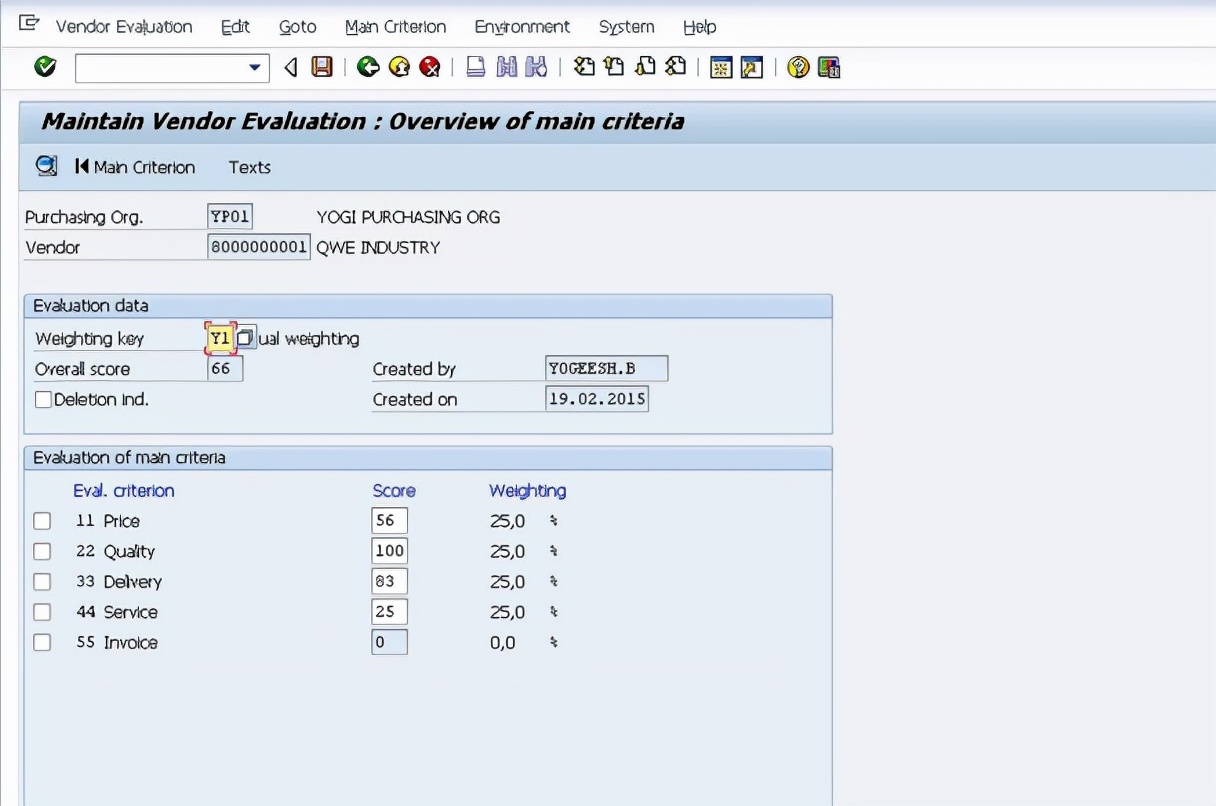This screenshot has height=806, width=1216.
Task: Open the Weighting key value help button
Action: 246,339
